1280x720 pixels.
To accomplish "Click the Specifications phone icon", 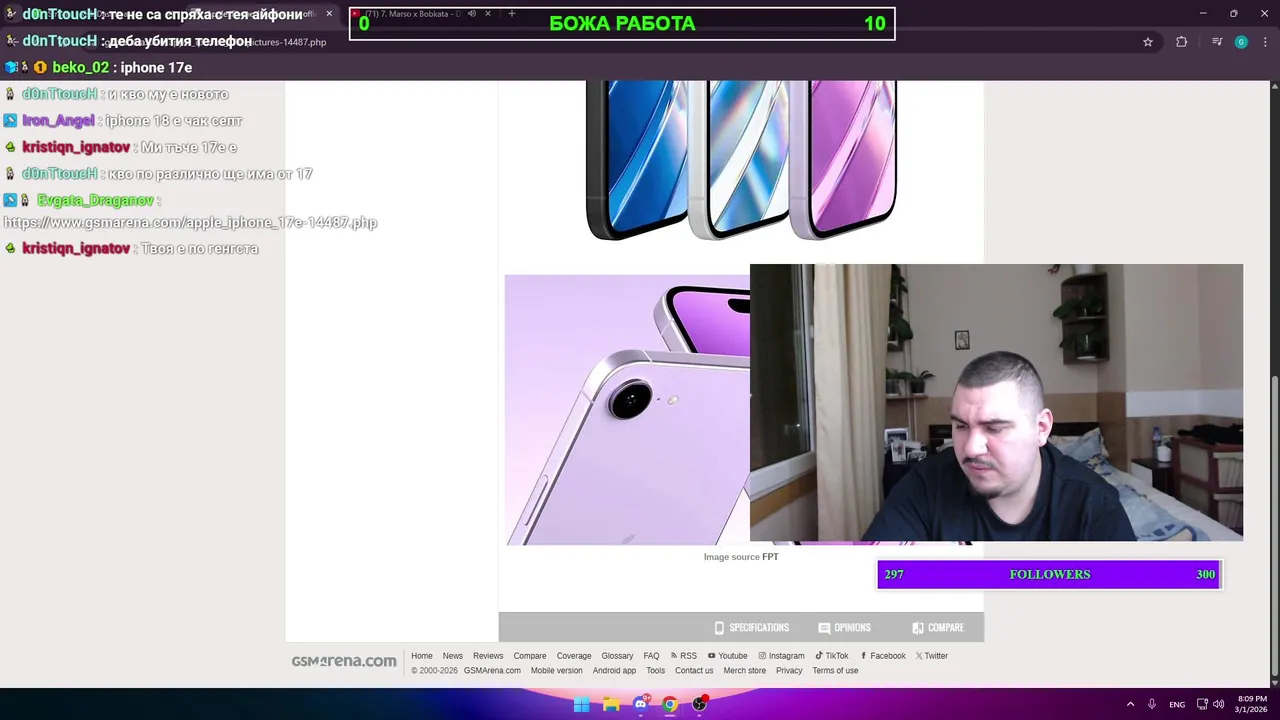I will click(719, 627).
